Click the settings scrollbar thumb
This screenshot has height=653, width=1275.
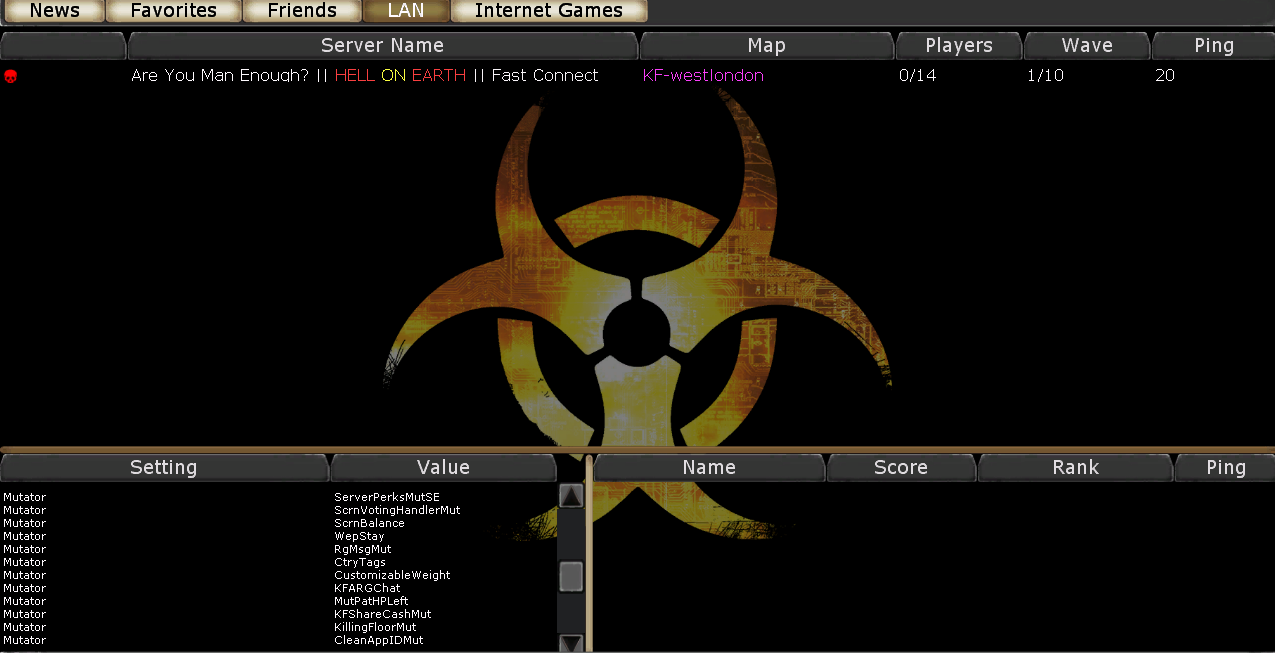571,577
